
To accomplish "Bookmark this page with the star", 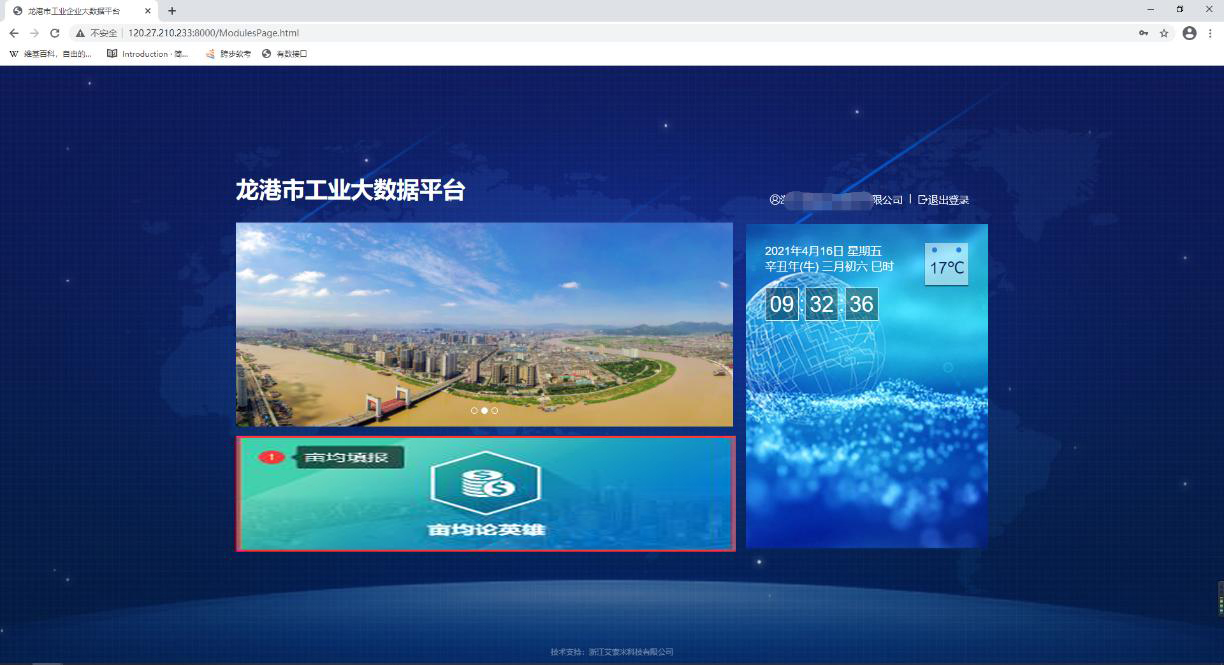I will [1164, 33].
